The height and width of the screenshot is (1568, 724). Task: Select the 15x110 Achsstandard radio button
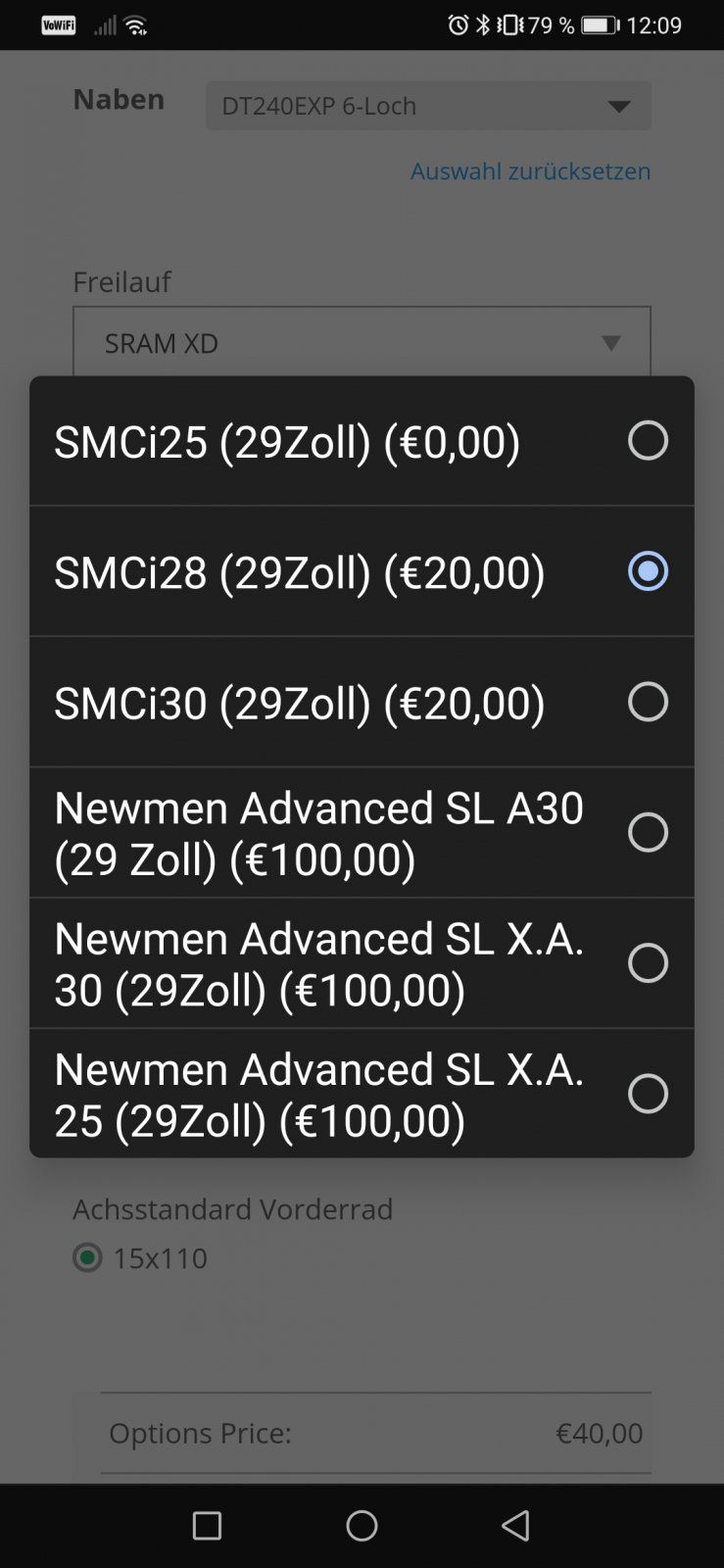[88, 1257]
